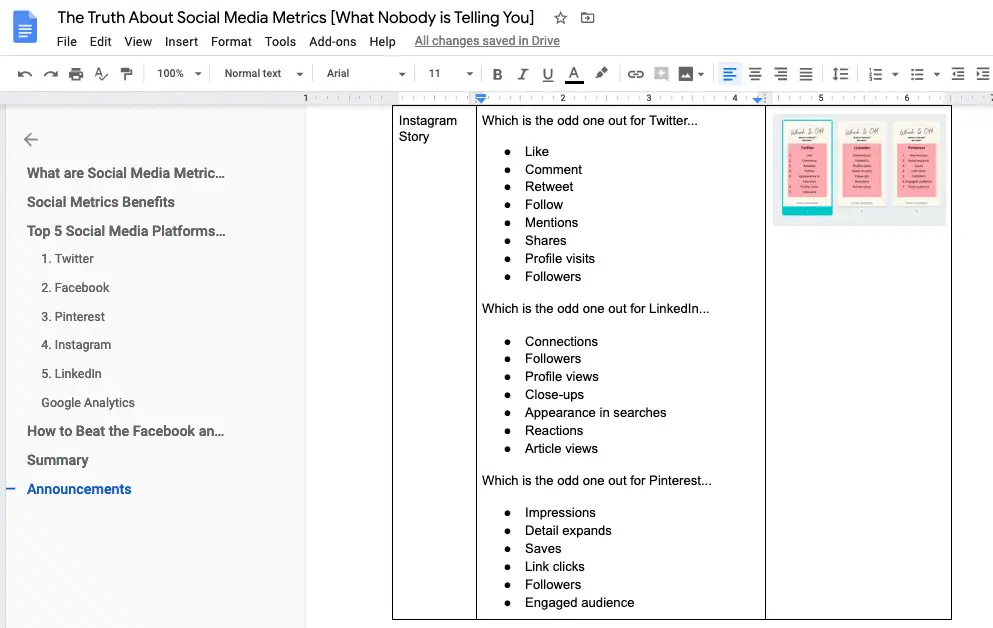Screen dimensions: 993x628
Task: Open the View menu
Action: click(x=138, y=42)
